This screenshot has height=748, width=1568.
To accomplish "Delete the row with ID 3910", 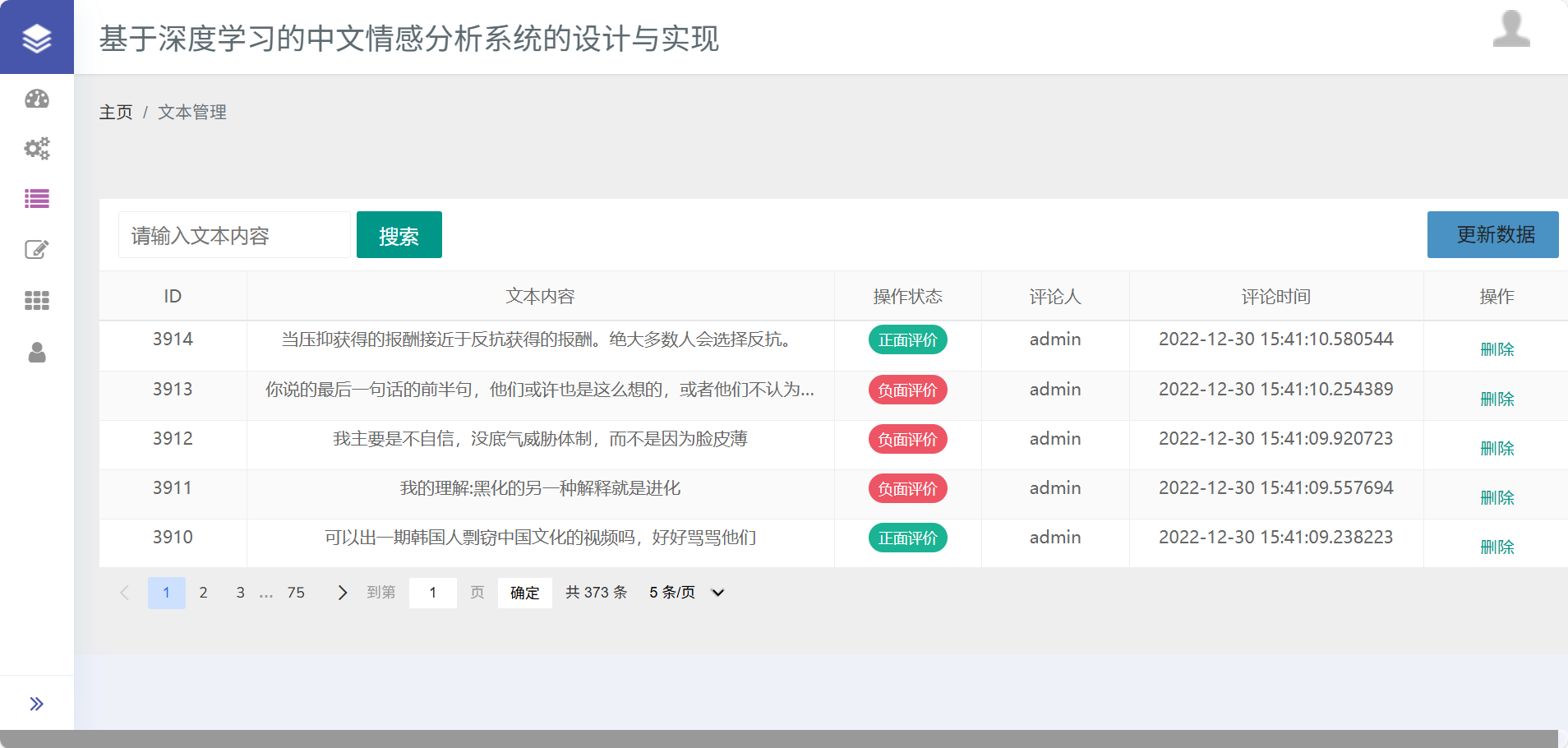I will point(1497,547).
